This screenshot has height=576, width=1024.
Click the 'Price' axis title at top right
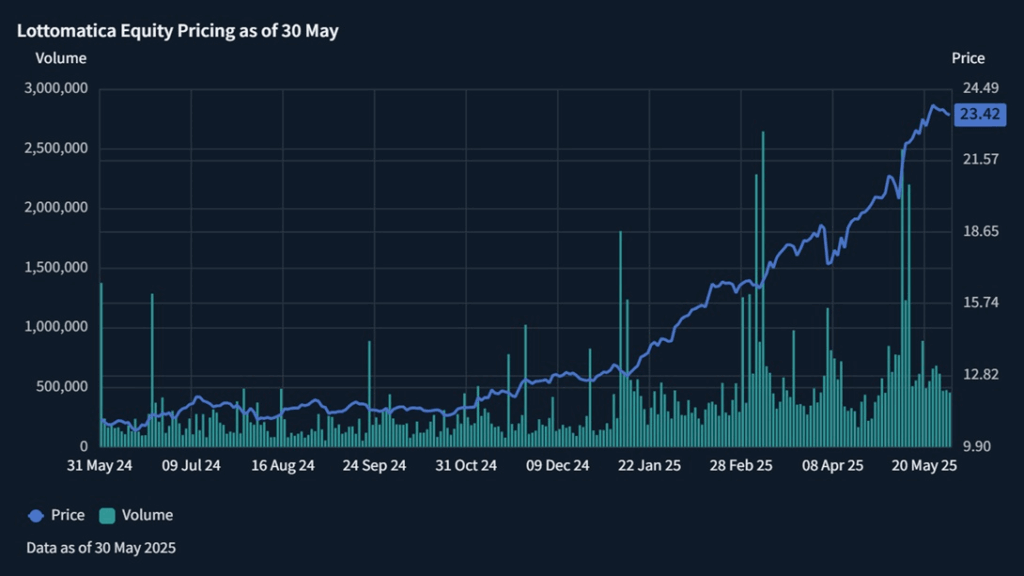click(968, 58)
